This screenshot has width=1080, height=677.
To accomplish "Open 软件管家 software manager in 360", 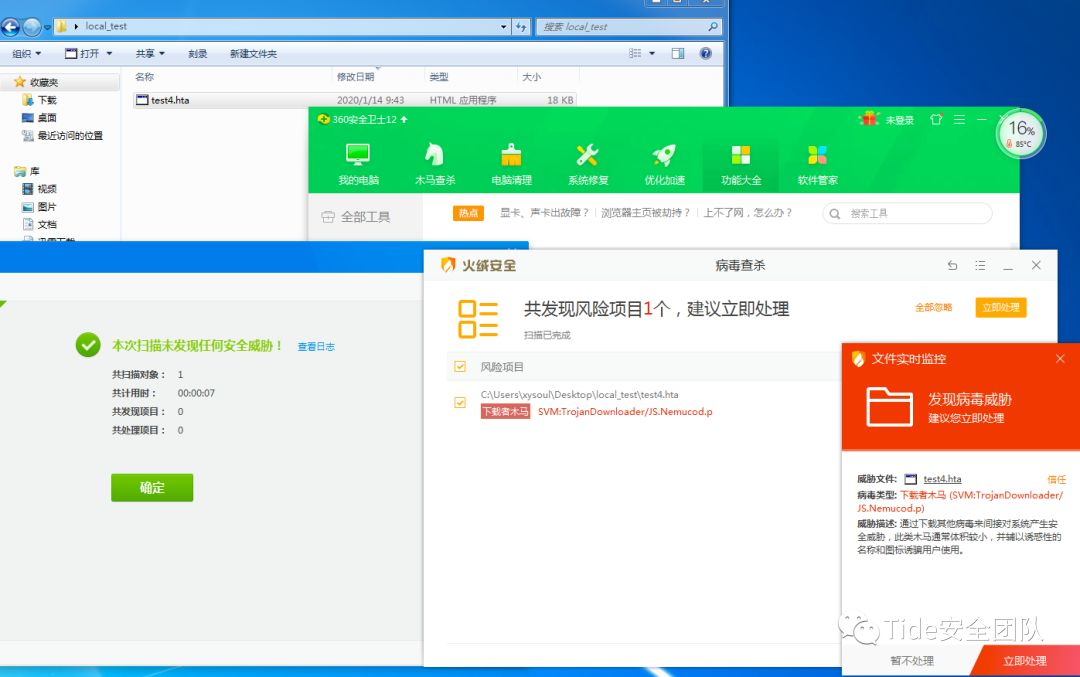I will click(x=818, y=165).
